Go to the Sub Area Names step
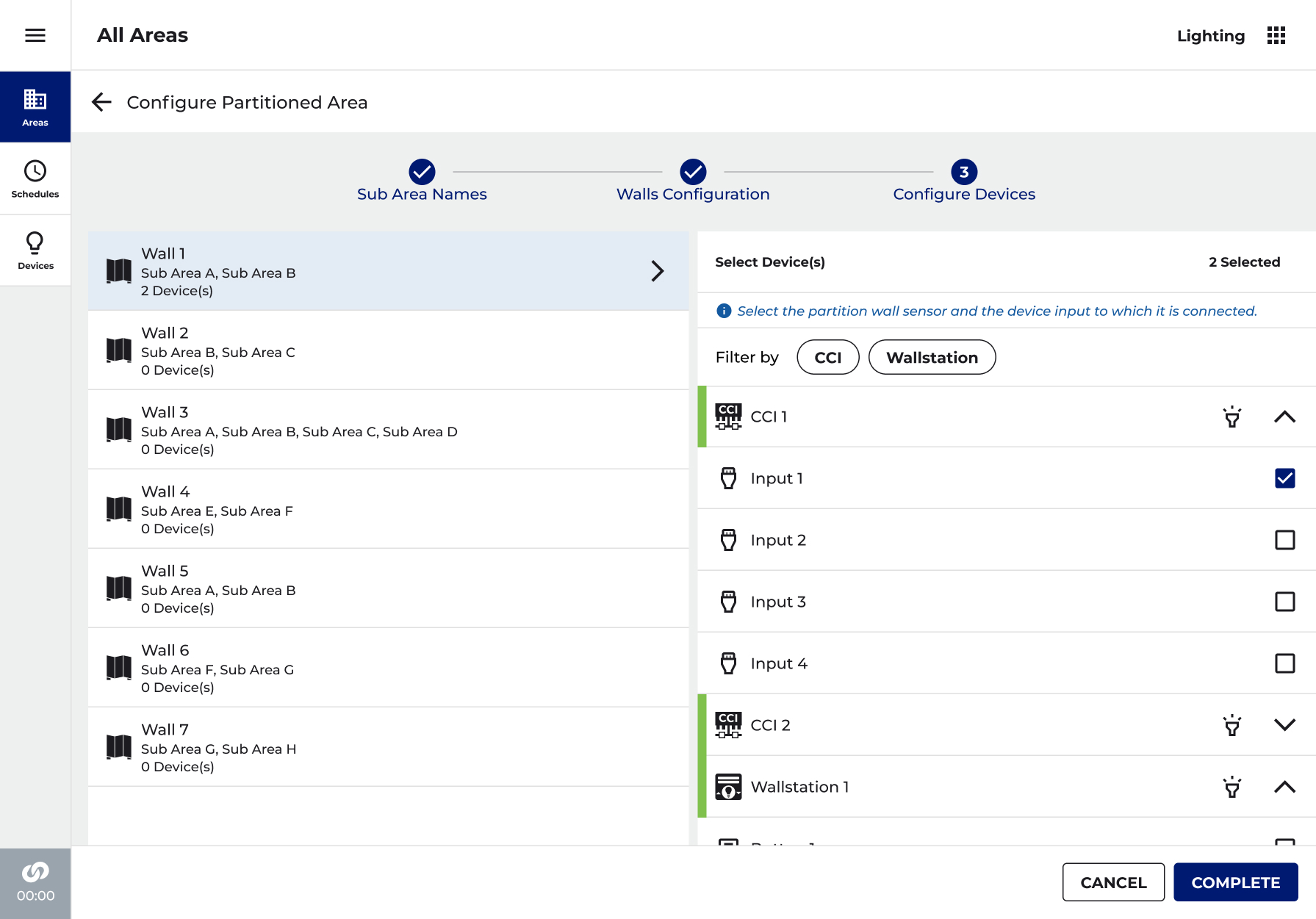 pos(422,181)
